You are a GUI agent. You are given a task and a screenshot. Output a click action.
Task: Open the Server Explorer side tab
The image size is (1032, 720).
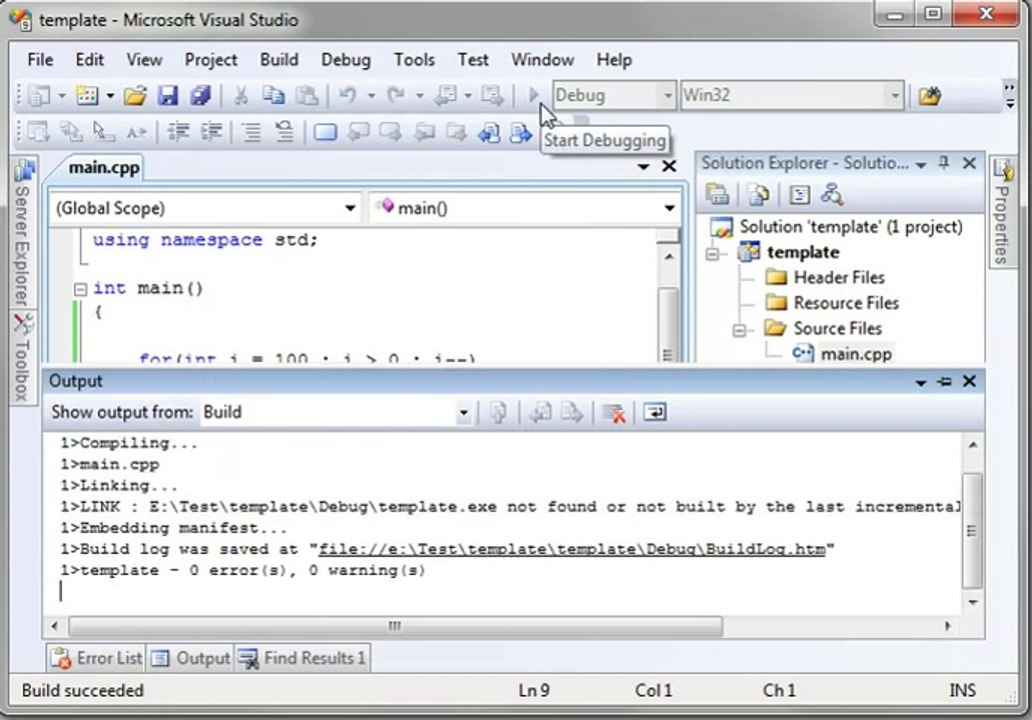click(x=23, y=232)
